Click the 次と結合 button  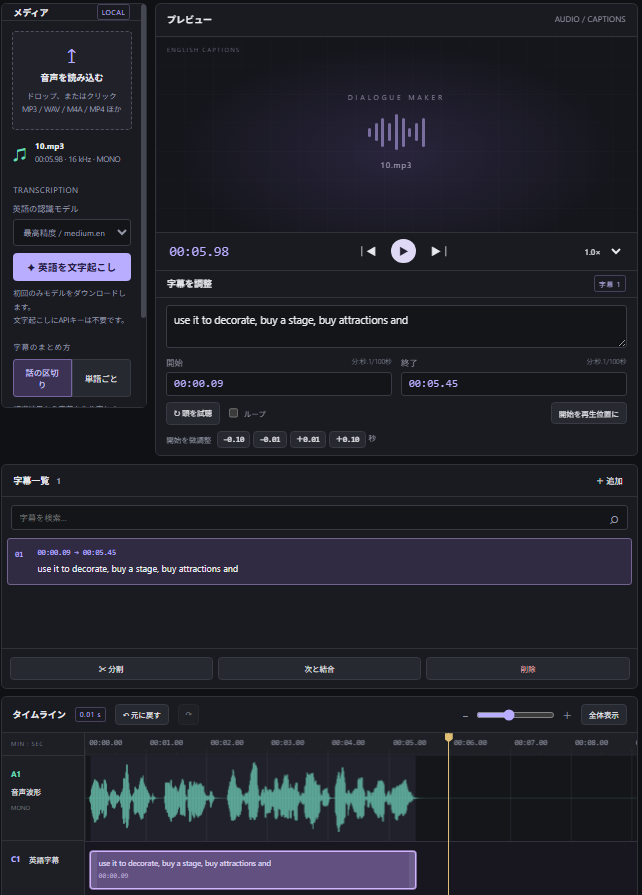click(320, 669)
